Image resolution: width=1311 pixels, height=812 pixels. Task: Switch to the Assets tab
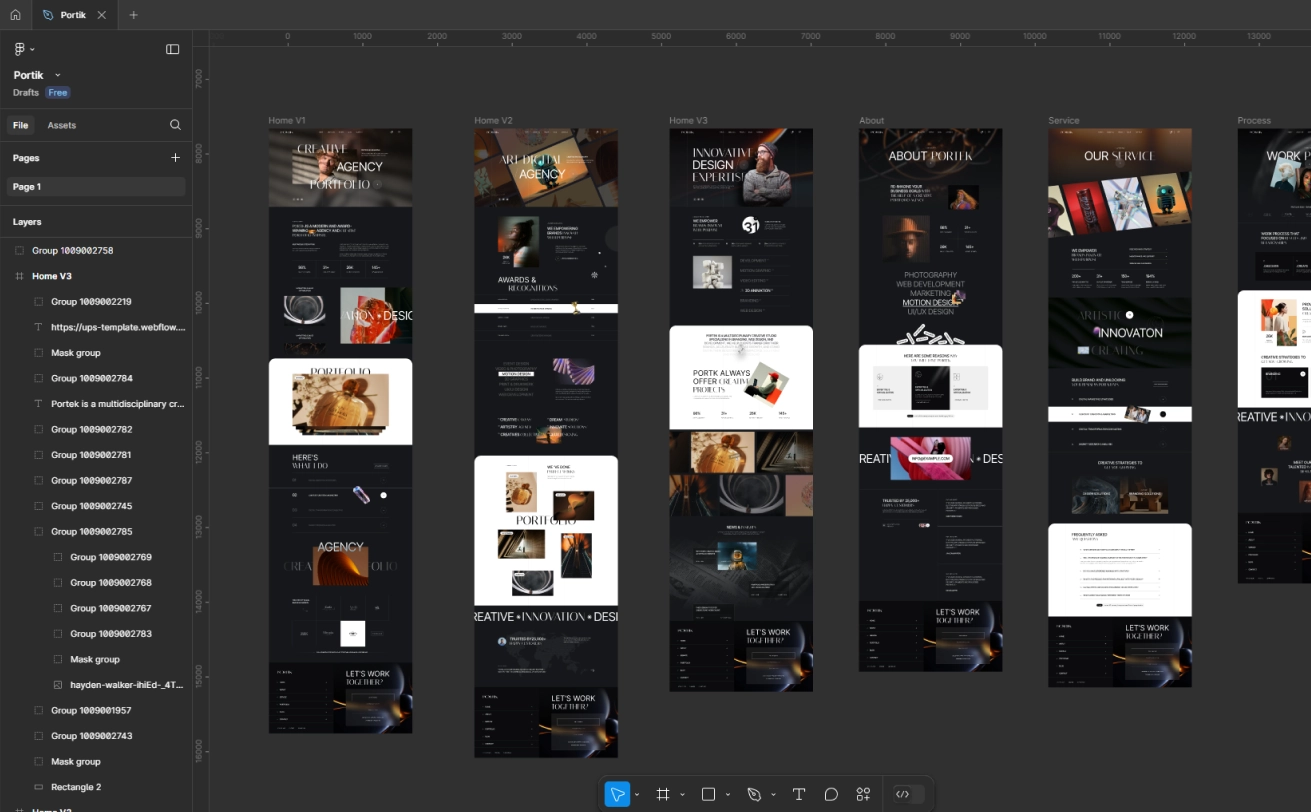tap(62, 125)
